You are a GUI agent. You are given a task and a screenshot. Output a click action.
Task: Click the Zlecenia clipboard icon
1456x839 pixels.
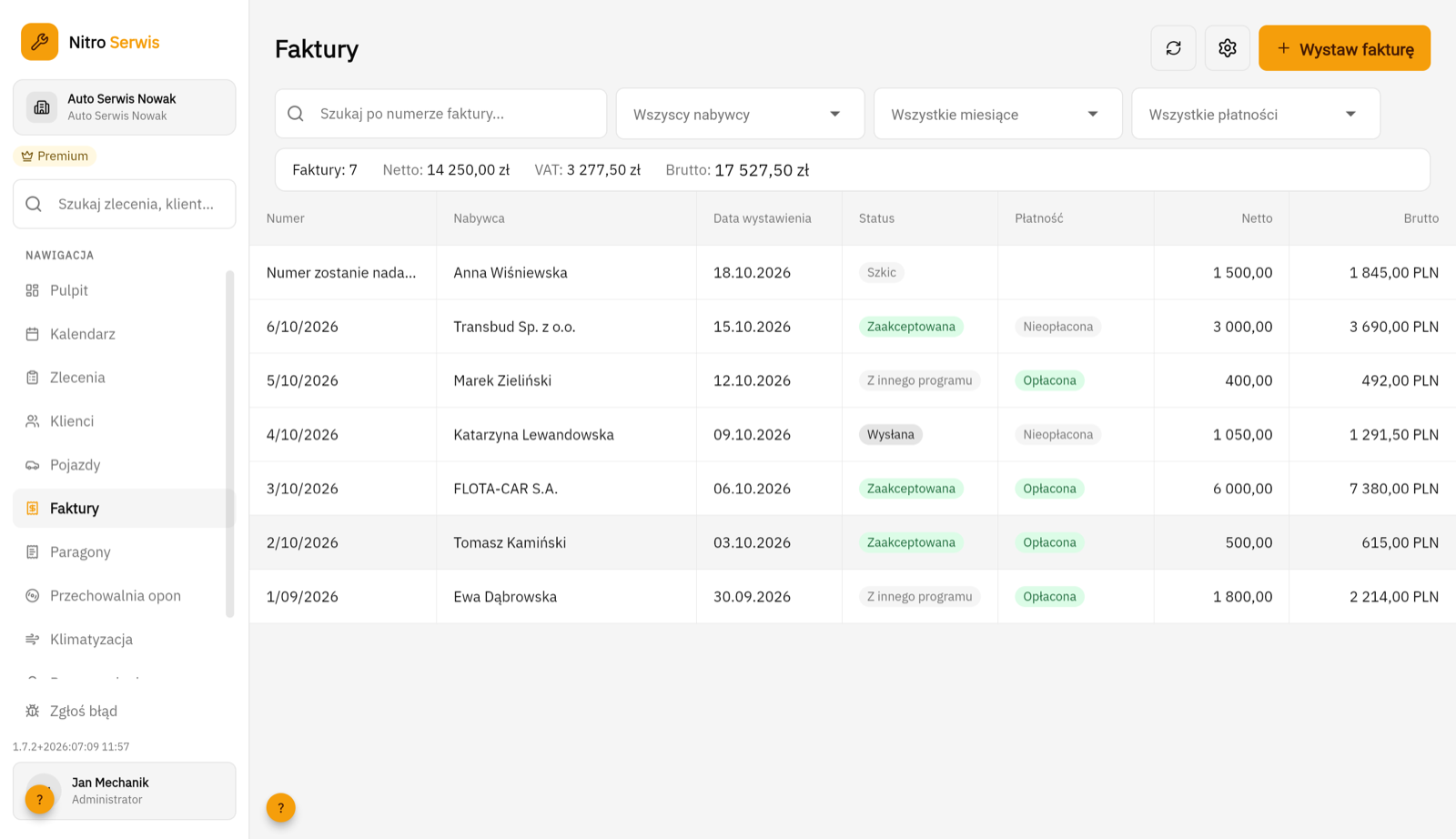point(33,378)
